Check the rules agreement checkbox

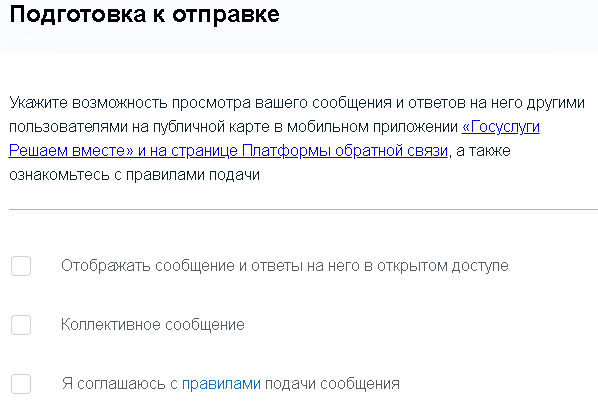click(21, 384)
